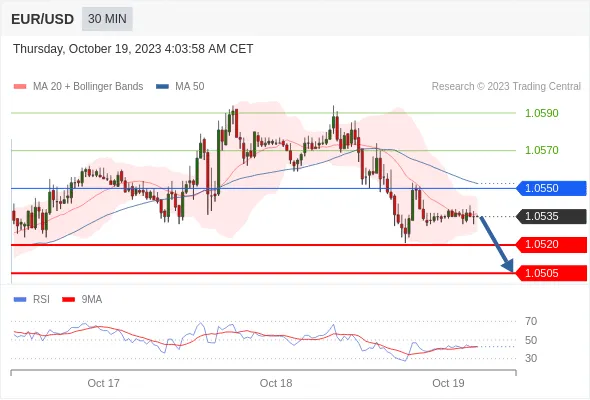The width and height of the screenshot is (590, 400).
Task: Click the Oct 18 date axis label
Action: [276, 383]
